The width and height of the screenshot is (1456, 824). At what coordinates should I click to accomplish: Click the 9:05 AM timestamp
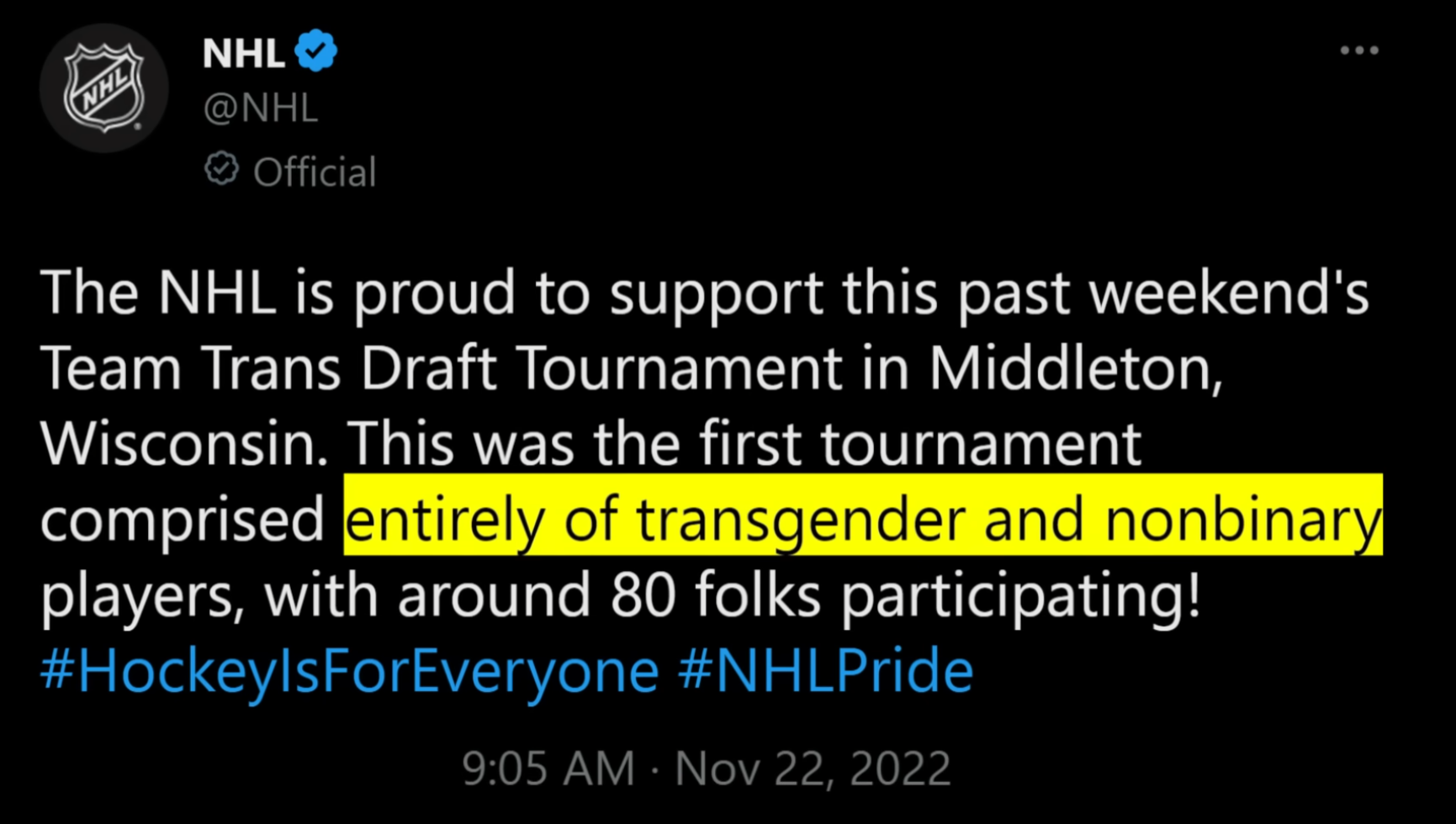[548, 769]
